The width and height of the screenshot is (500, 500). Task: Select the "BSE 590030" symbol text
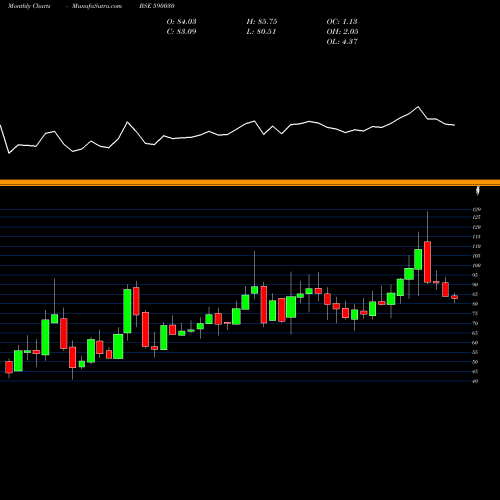pos(157,6)
